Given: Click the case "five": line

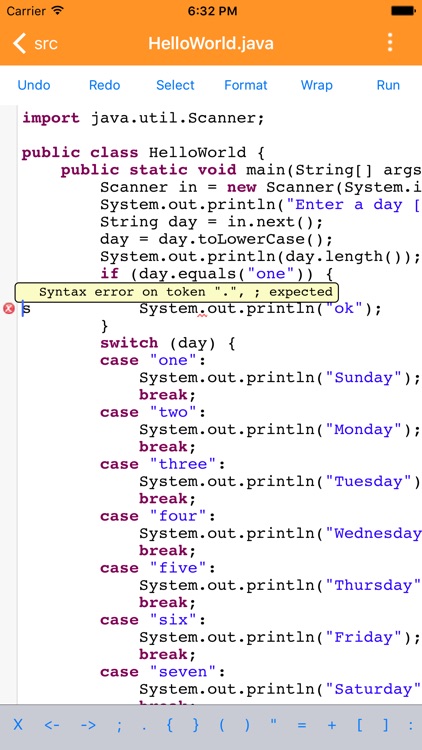Looking at the screenshot, I should pos(158,568).
